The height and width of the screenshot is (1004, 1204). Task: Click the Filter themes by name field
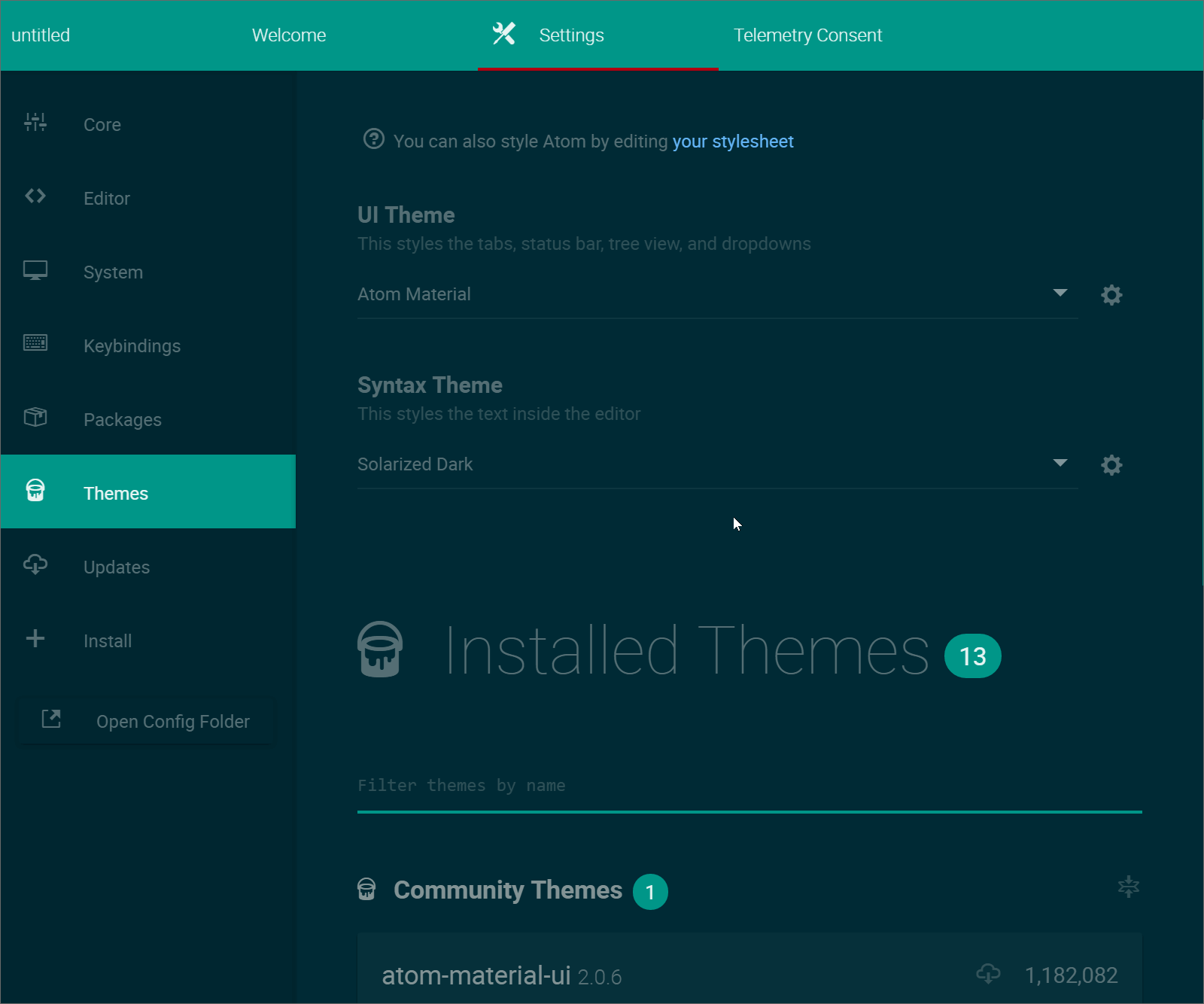pyautogui.click(x=749, y=786)
